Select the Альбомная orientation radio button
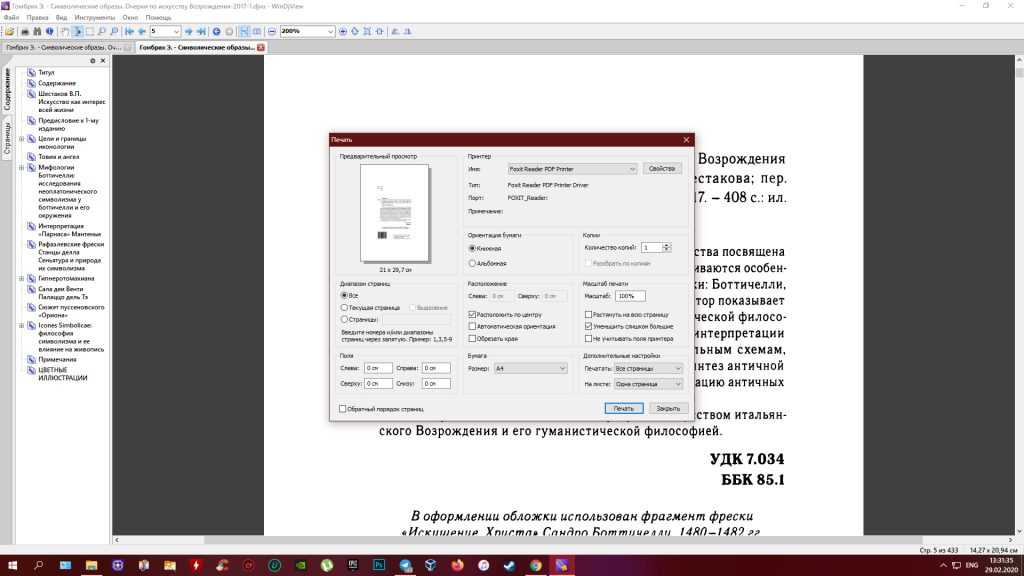Screen dimensions: 1024x576 (x=472, y=263)
